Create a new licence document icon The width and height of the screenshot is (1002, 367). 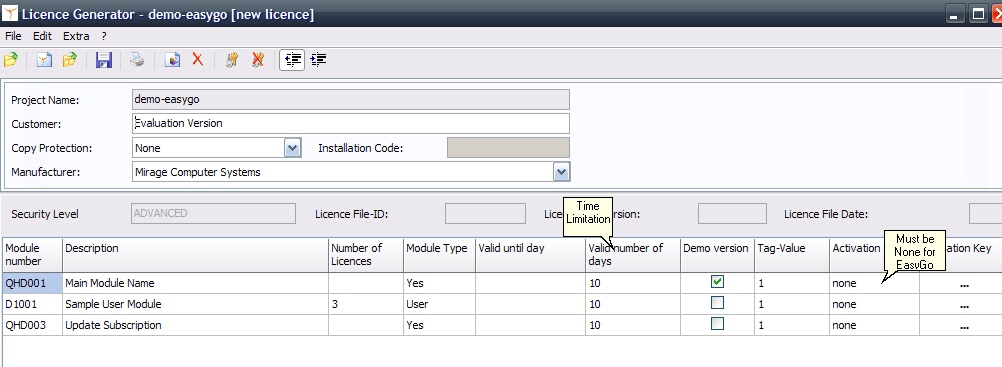point(44,60)
